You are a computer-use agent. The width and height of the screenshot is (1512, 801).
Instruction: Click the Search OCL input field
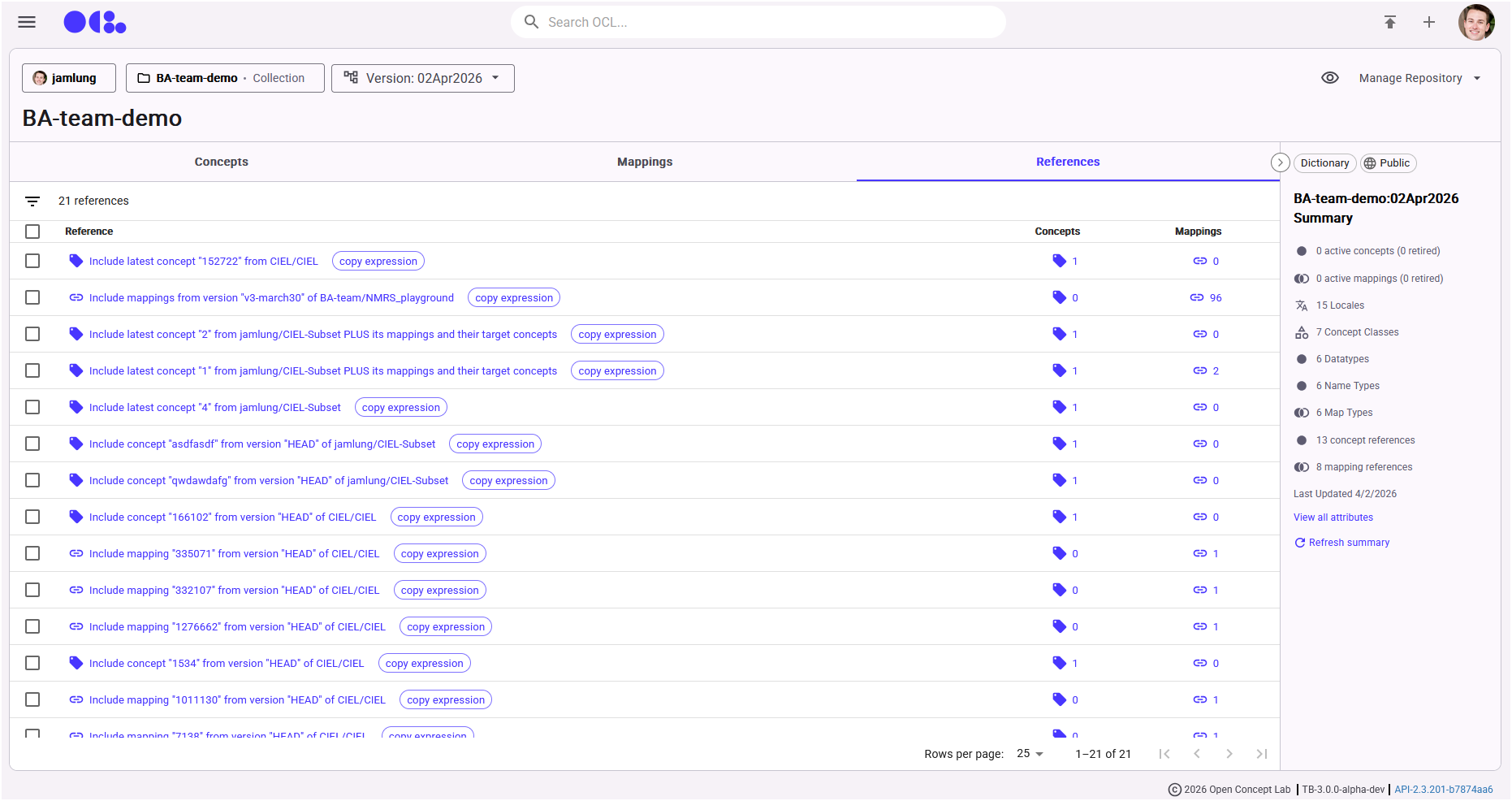pos(758,22)
